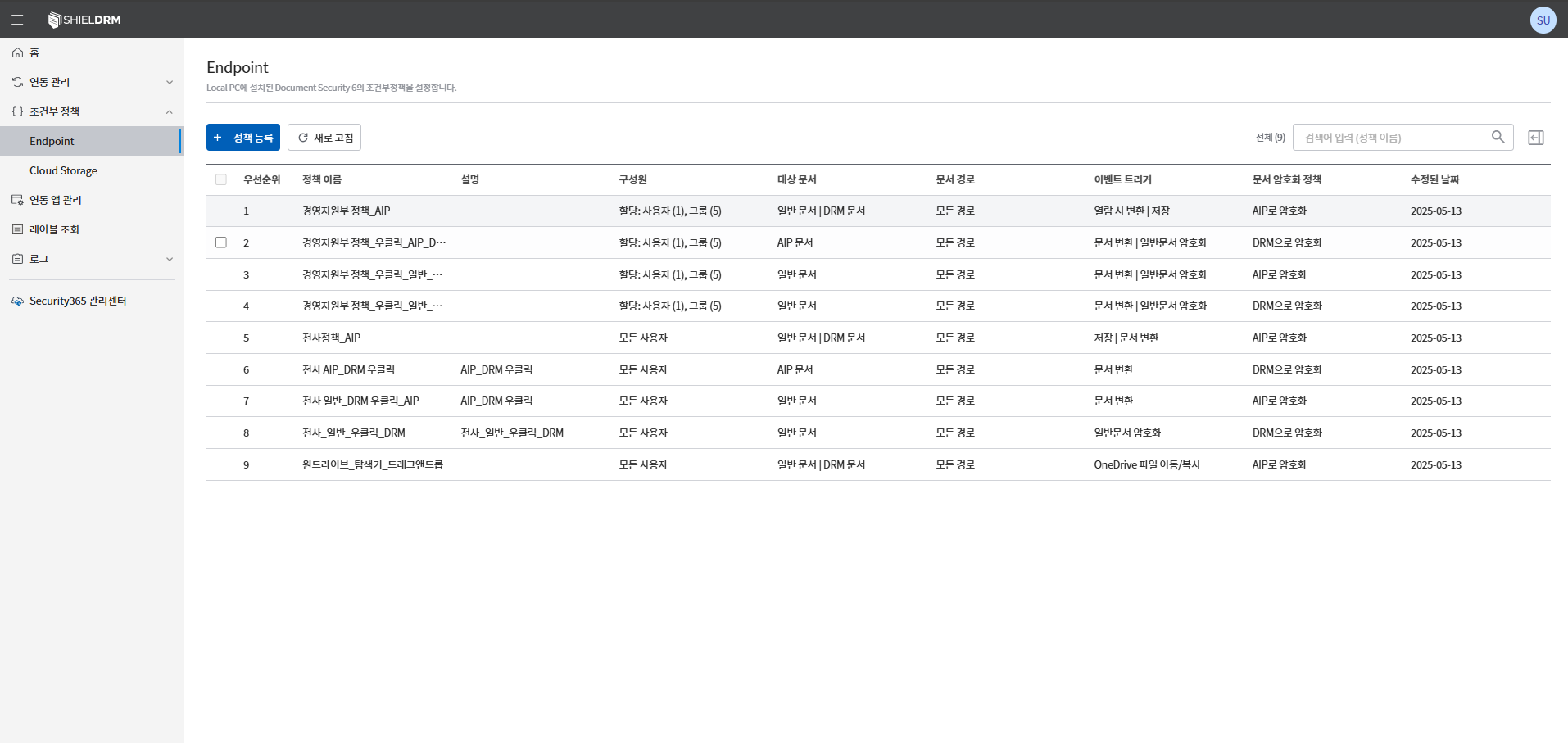Click the home icon in sidebar
Screen dimensions: 1568x743
17,52
